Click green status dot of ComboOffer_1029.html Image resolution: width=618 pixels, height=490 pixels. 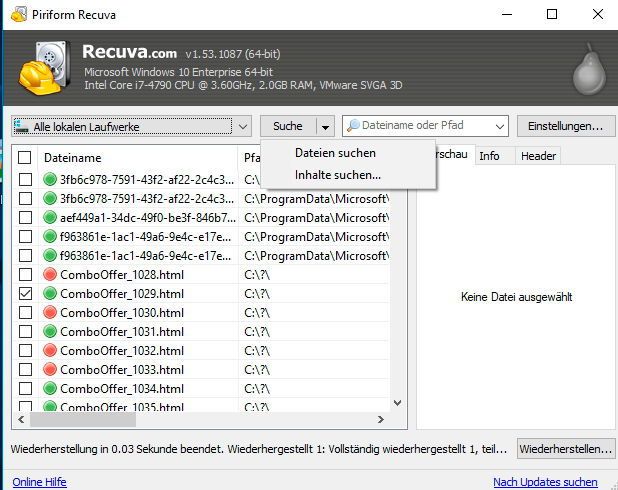click(50, 293)
